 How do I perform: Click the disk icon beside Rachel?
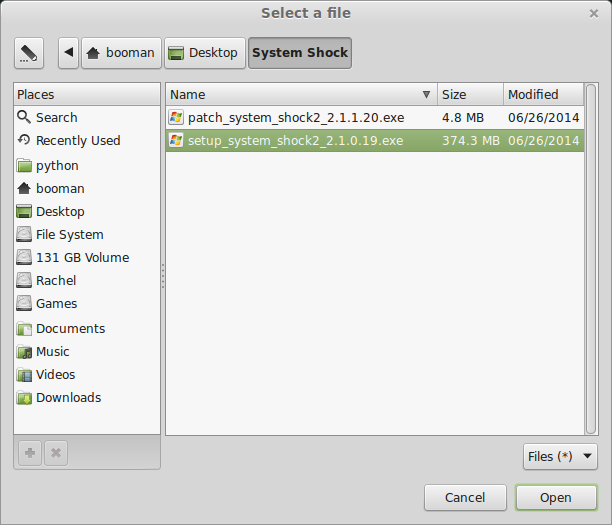pyautogui.click(x=24, y=280)
